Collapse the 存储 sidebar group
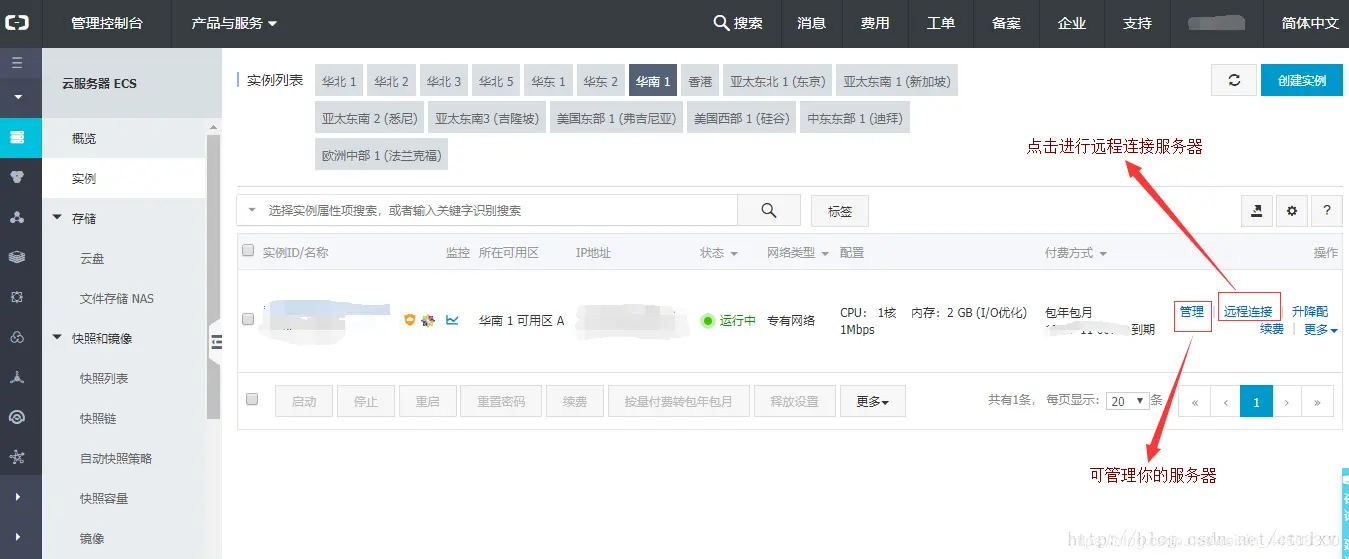Screen dimensions: 1349x559 [x=56, y=218]
